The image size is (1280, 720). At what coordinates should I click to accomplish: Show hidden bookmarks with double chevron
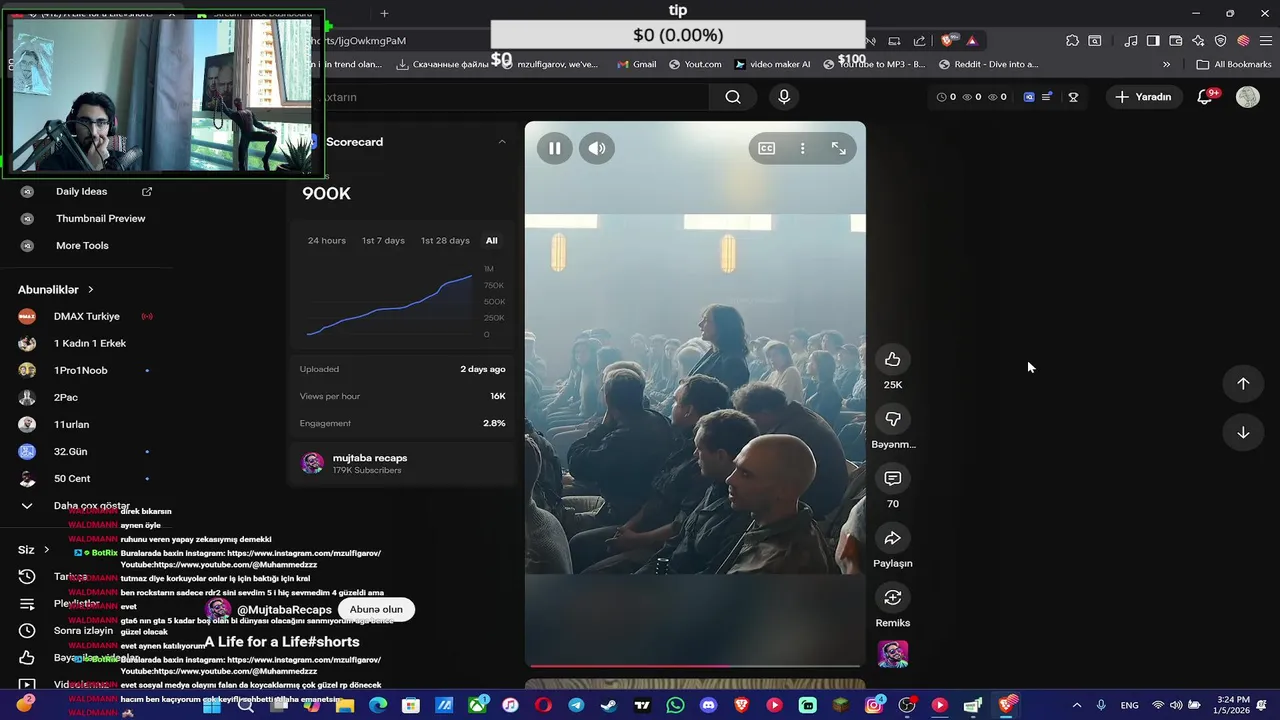pyautogui.click(x=1166, y=64)
